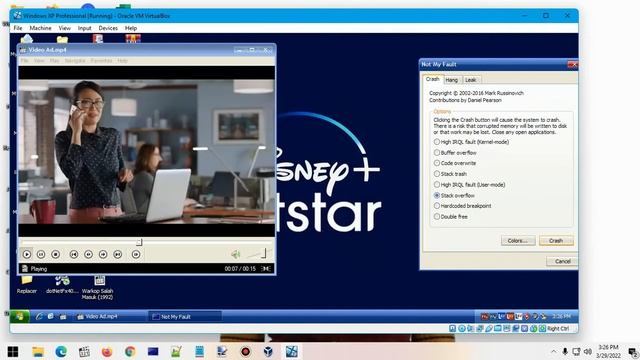This screenshot has width=640, height=360.
Task: Click the Crash button
Action: click(x=556, y=241)
